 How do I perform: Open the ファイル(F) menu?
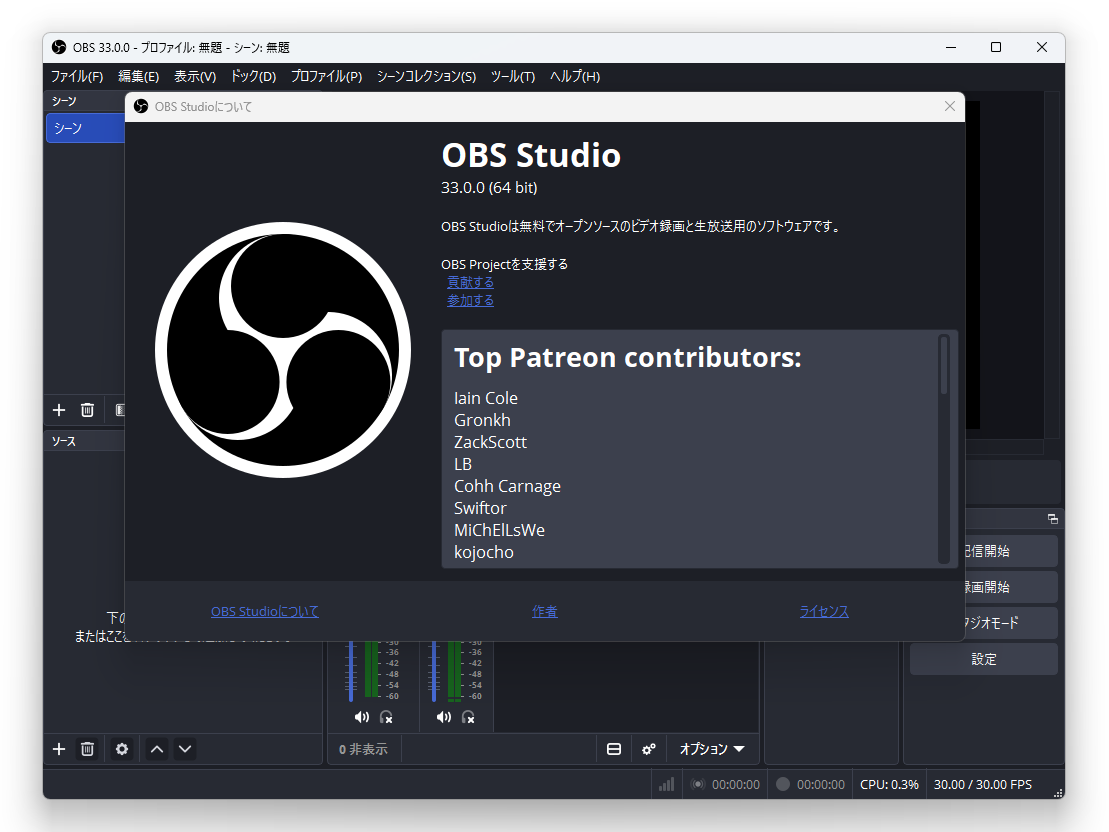click(x=76, y=76)
